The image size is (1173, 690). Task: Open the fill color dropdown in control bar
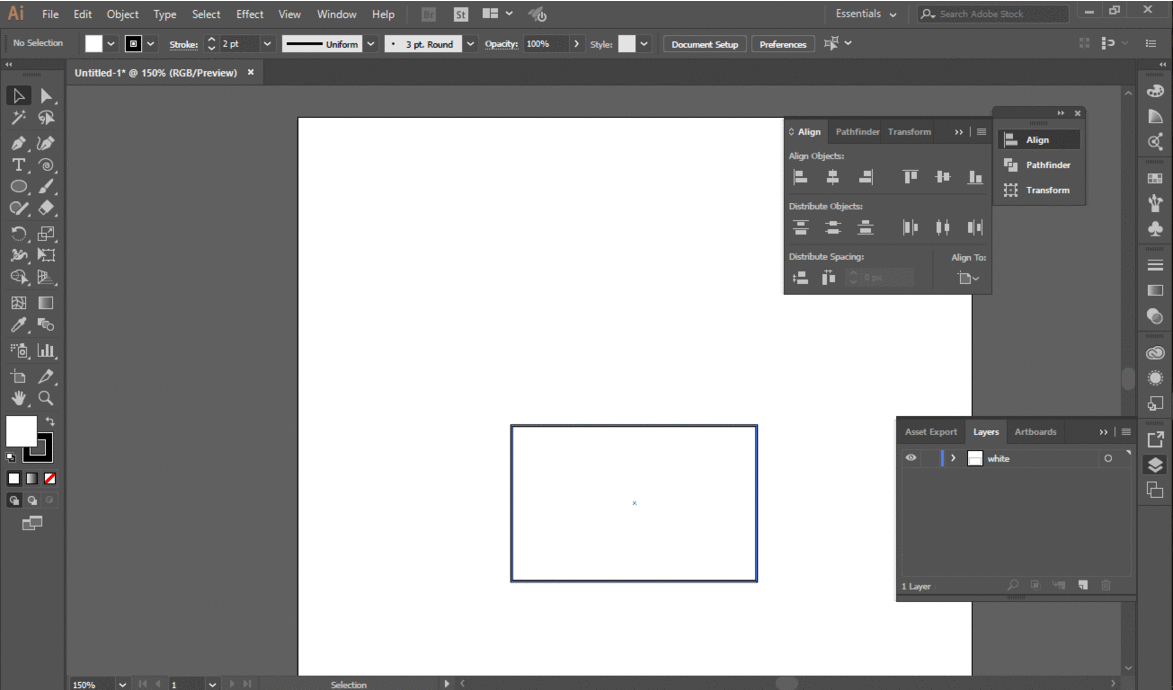coord(111,44)
